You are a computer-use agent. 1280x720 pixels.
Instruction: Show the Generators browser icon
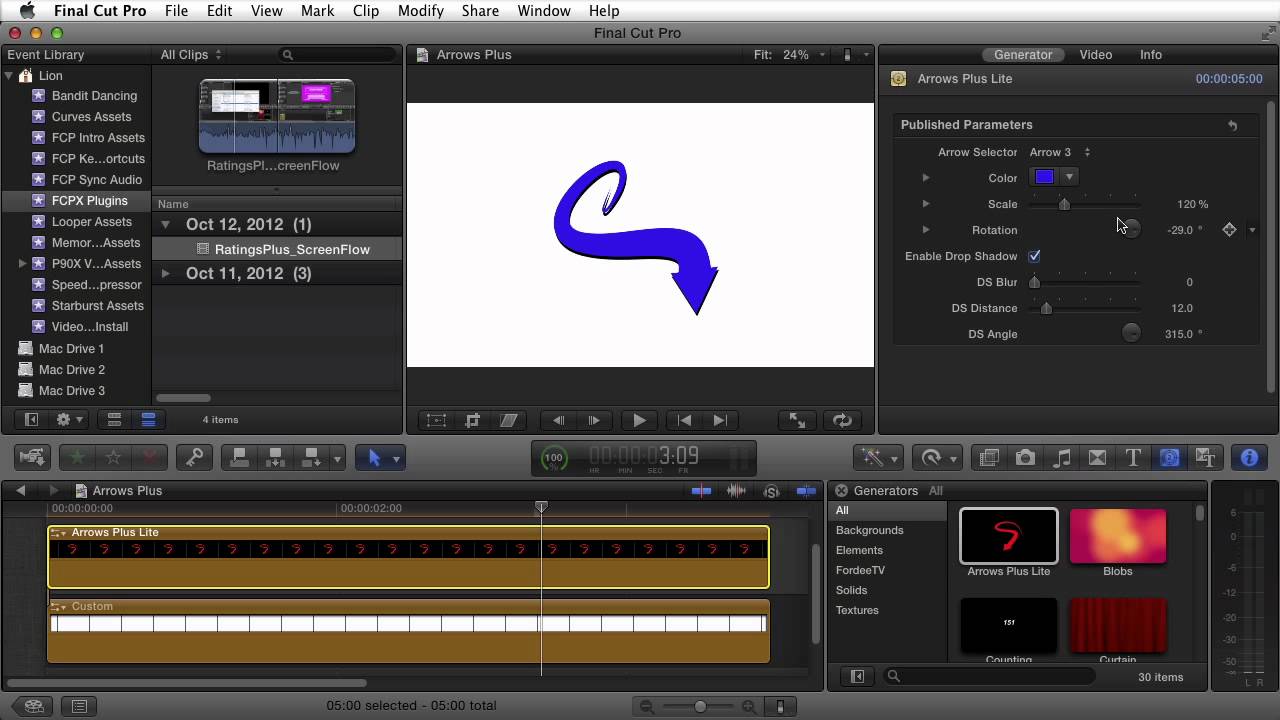tap(1169, 458)
